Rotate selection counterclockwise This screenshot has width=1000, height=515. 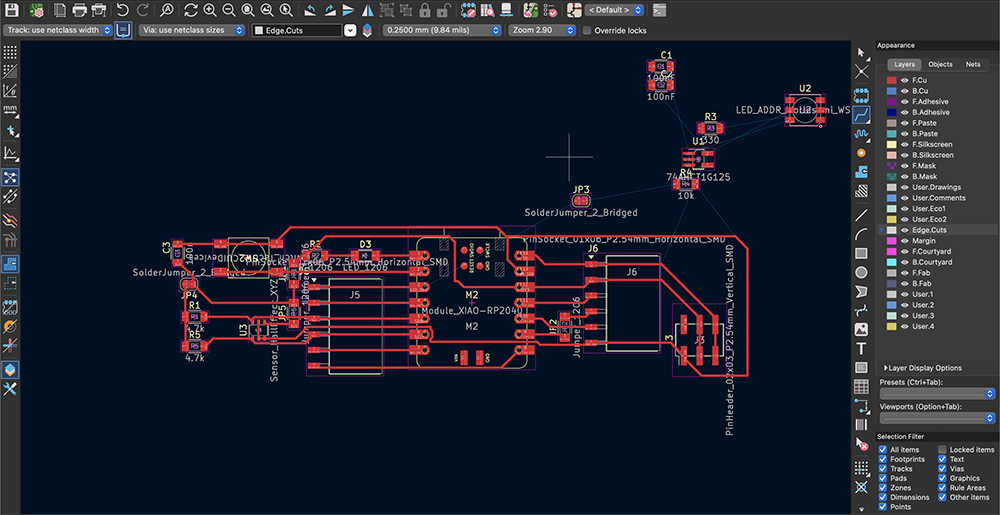tap(309, 10)
